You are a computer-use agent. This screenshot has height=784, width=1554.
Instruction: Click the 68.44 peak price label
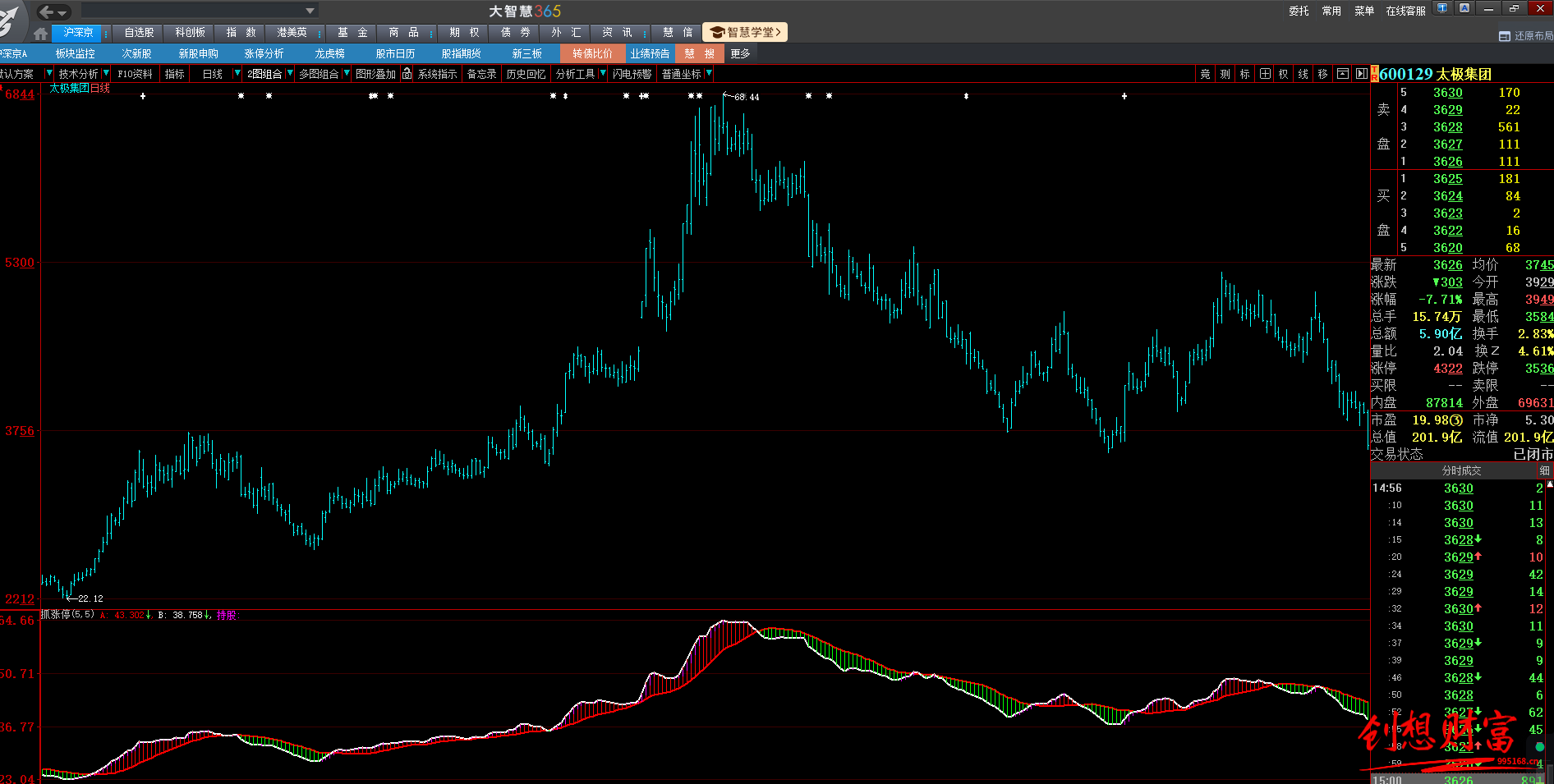[x=747, y=97]
